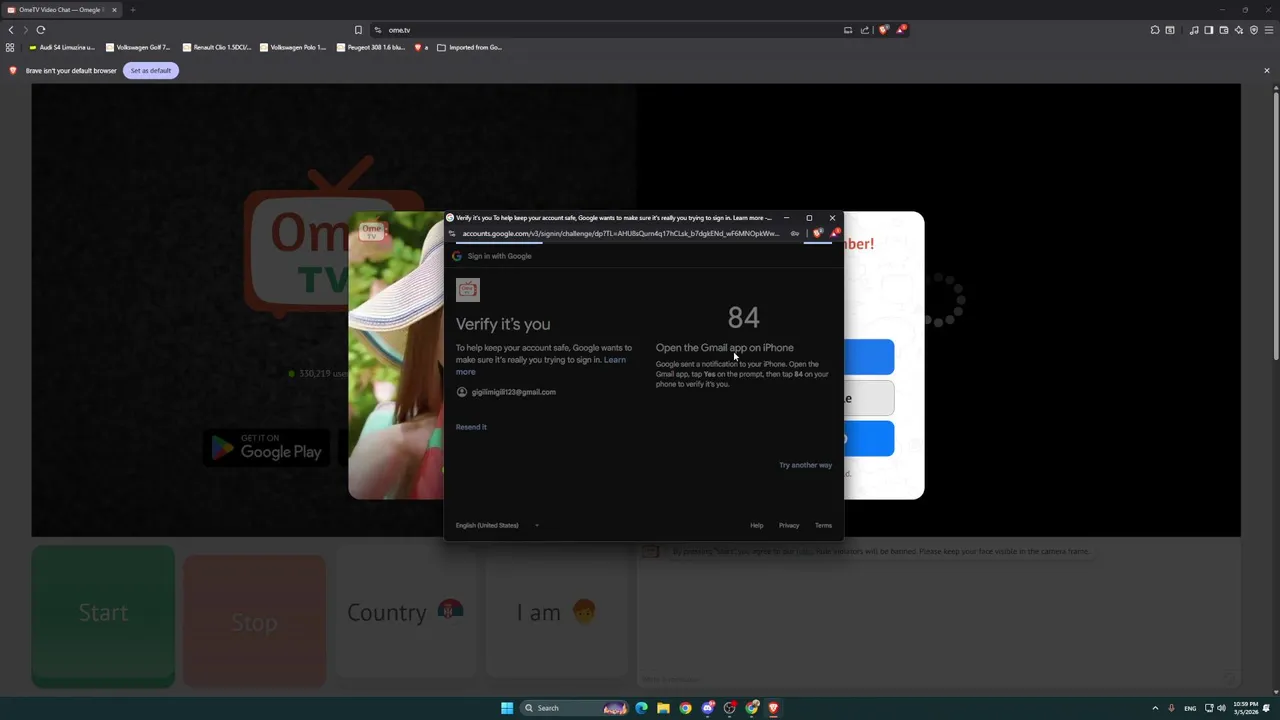This screenshot has height=720, width=1280.
Task: Open Brave Shields icon in main address bar
Action: 883,30
